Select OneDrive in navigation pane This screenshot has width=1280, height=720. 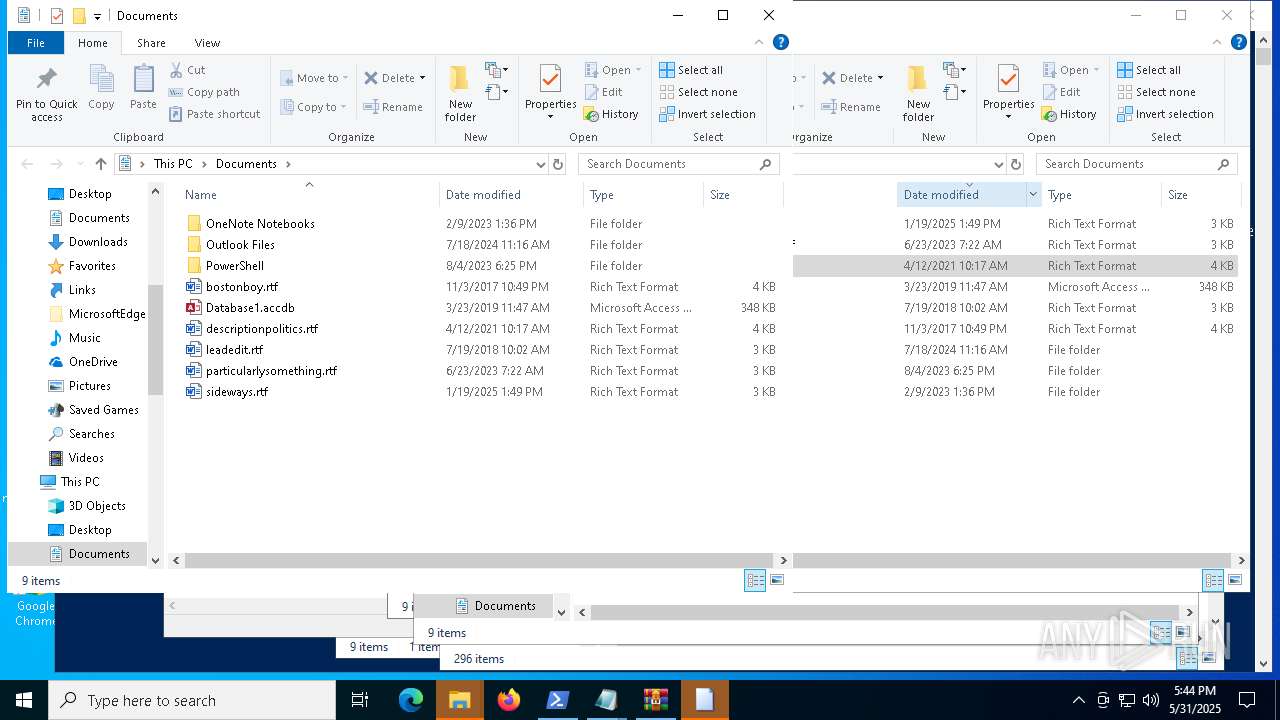93,362
